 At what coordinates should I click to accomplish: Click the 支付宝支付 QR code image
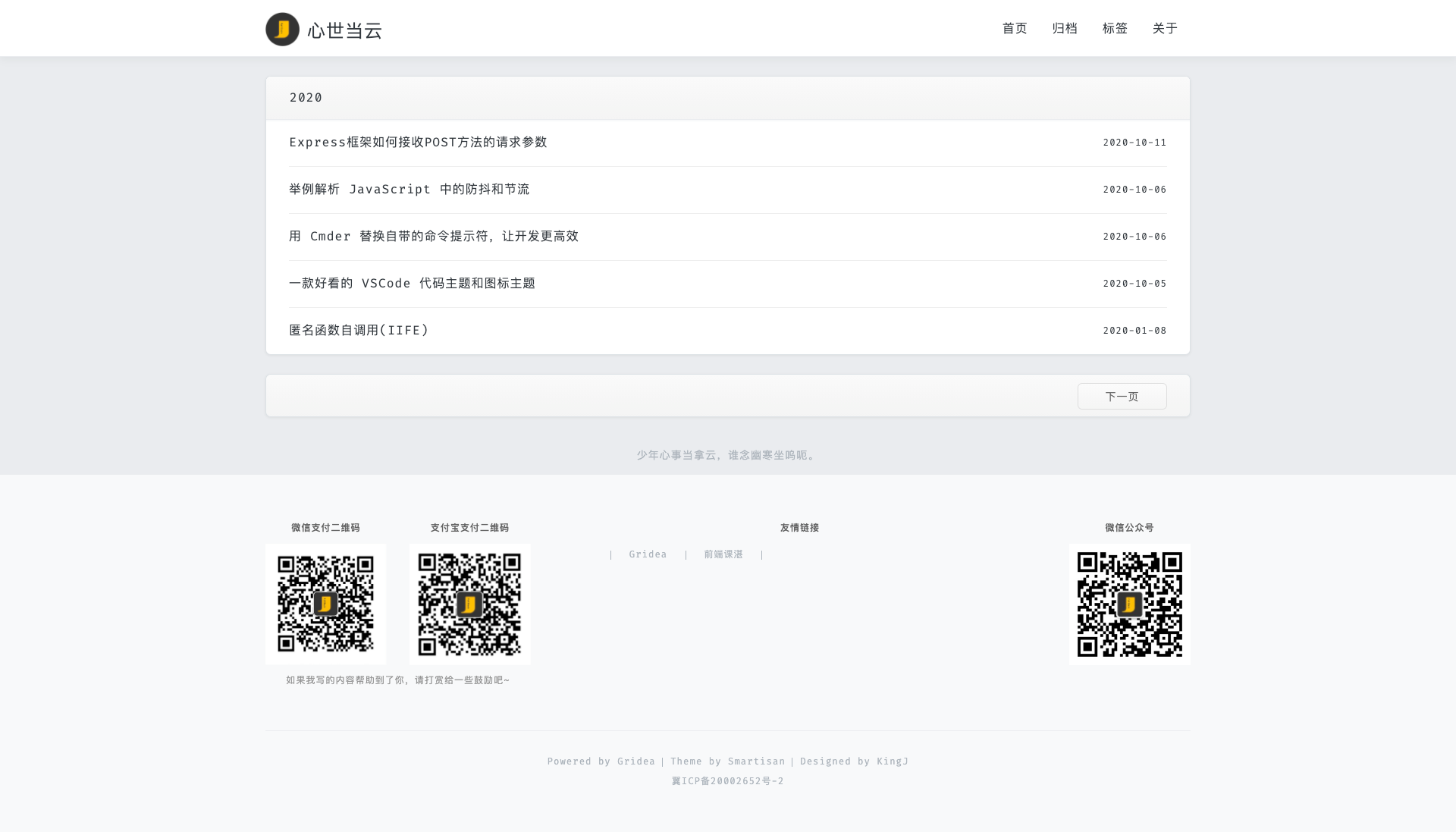469,604
